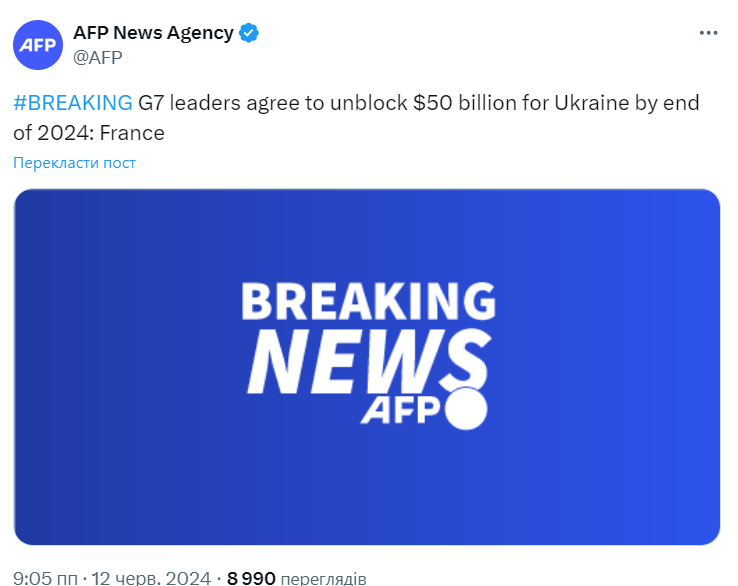This screenshot has width=738, height=586.
Task: Click the word NEWS in the image
Action: coord(369,361)
